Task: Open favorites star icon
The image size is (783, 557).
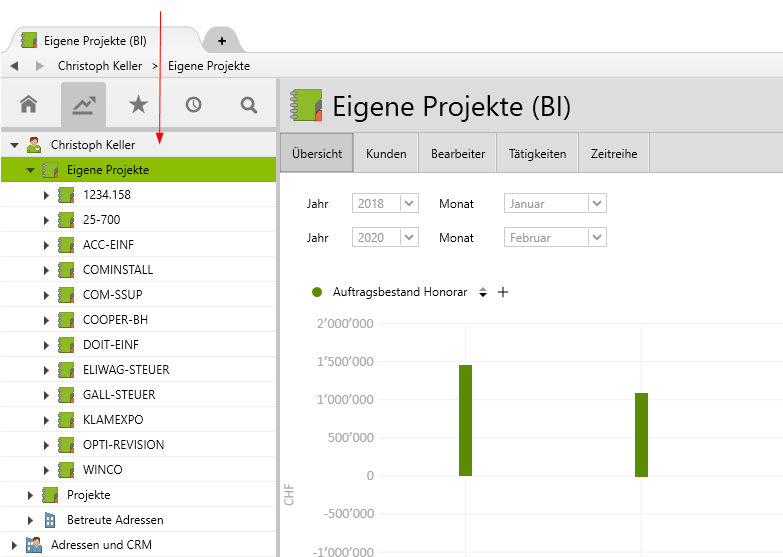Action: coord(138,104)
